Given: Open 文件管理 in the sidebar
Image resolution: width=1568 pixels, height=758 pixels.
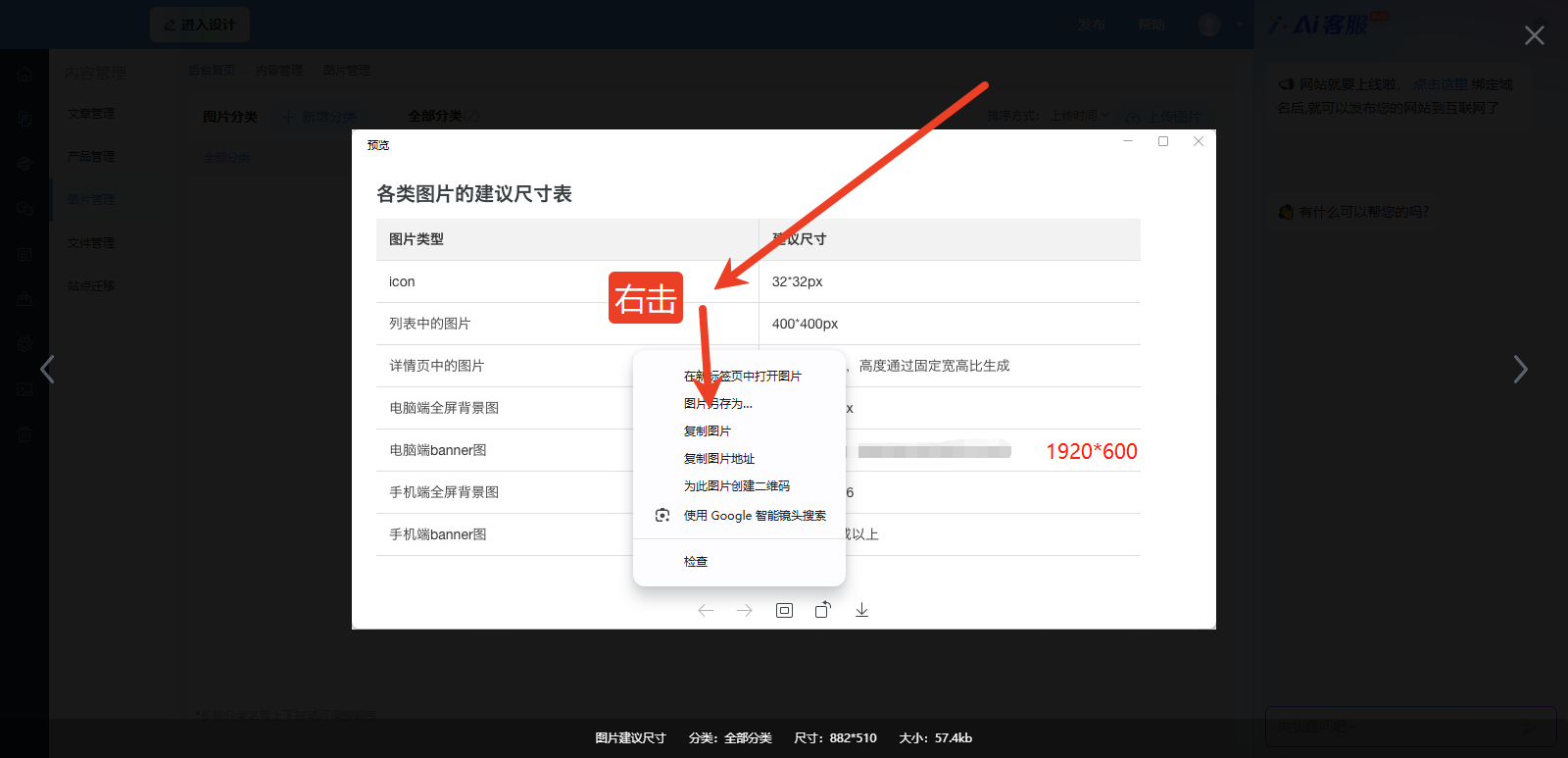Looking at the screenshot, I should pos(91,243).
